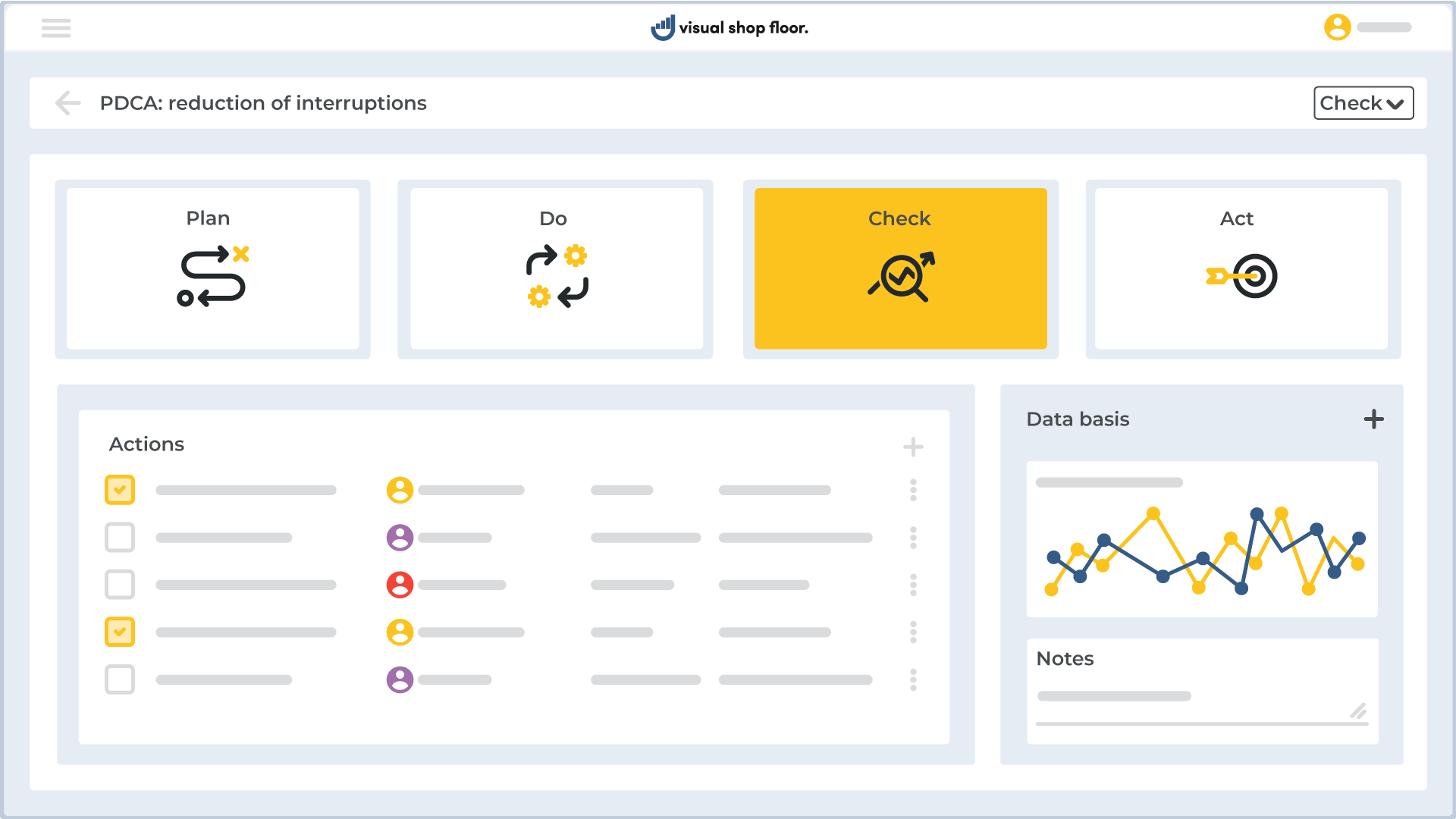Click the Do gears cycle icon
Screen dimensions: 1456x819
point(557,276)
